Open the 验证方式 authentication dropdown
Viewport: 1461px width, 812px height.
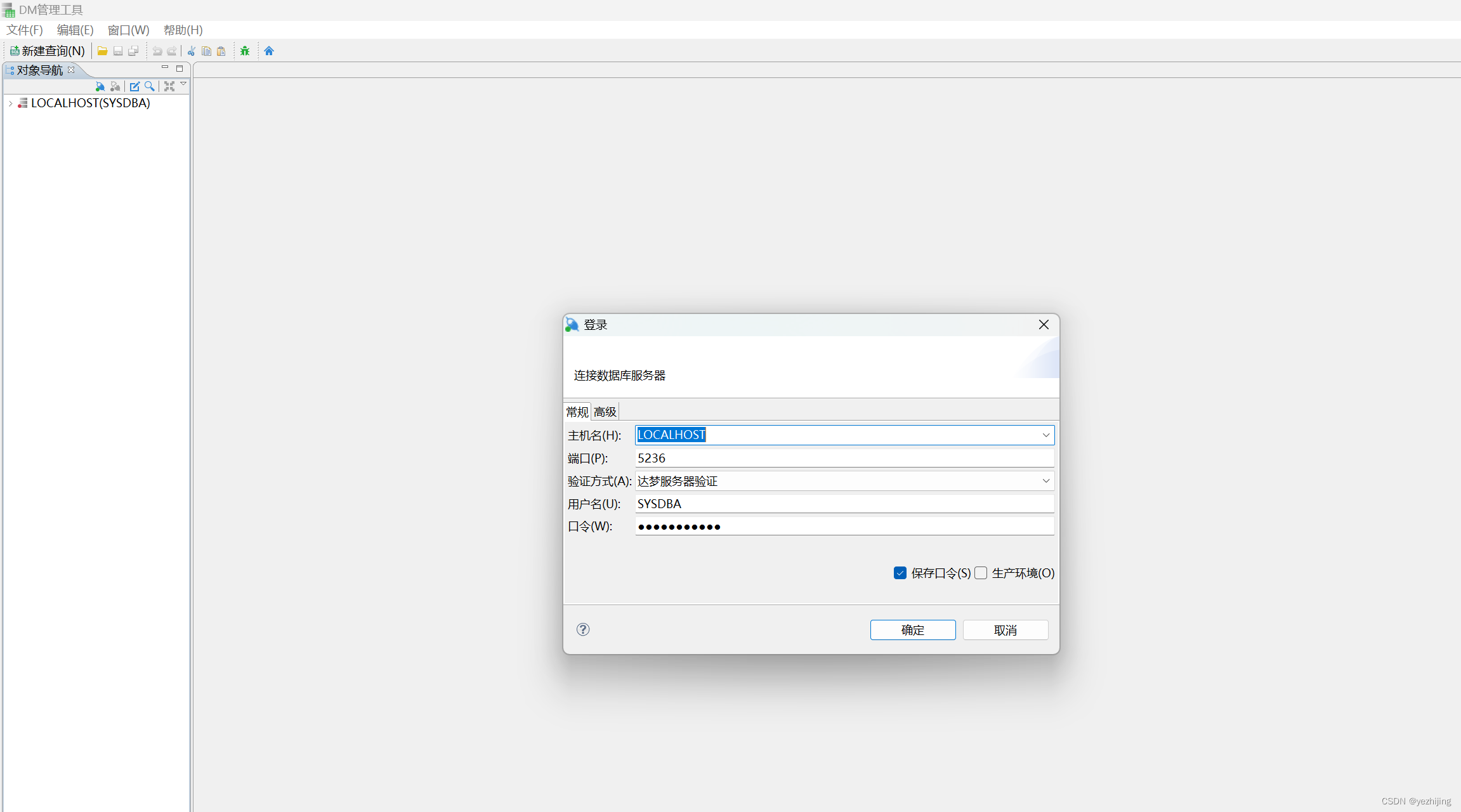click(1045, 481)
